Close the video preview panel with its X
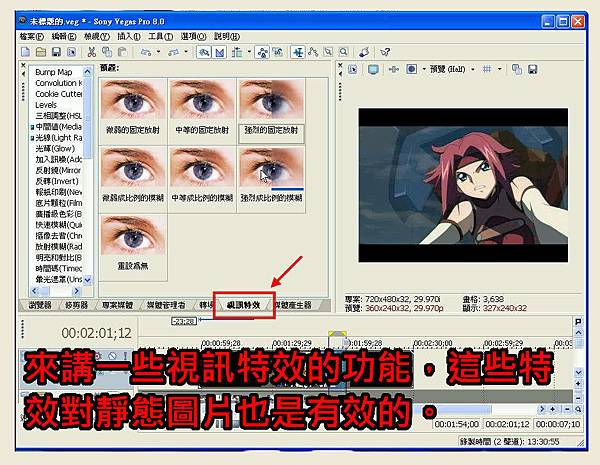 pyautogui.click(x=340, y=65)
